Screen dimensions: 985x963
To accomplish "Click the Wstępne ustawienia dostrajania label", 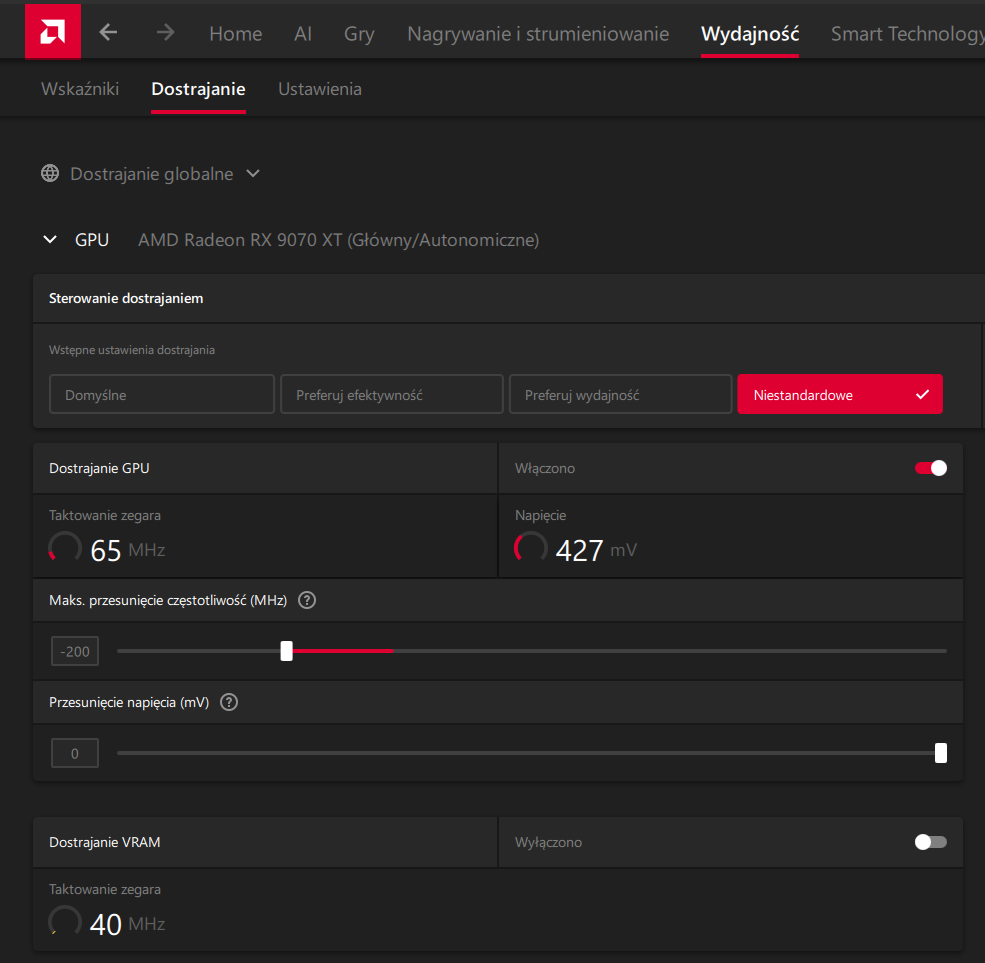I will tap(132, 350).
